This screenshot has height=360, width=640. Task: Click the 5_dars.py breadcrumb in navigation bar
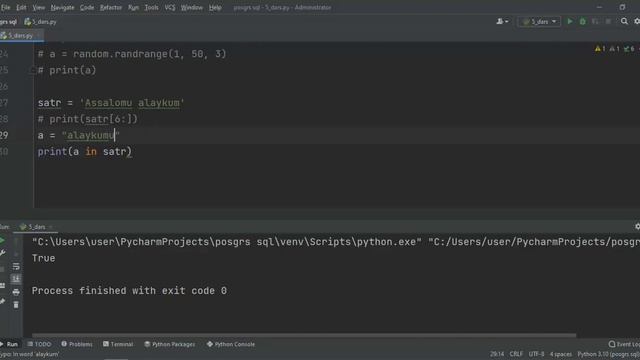tap(40, 22)
